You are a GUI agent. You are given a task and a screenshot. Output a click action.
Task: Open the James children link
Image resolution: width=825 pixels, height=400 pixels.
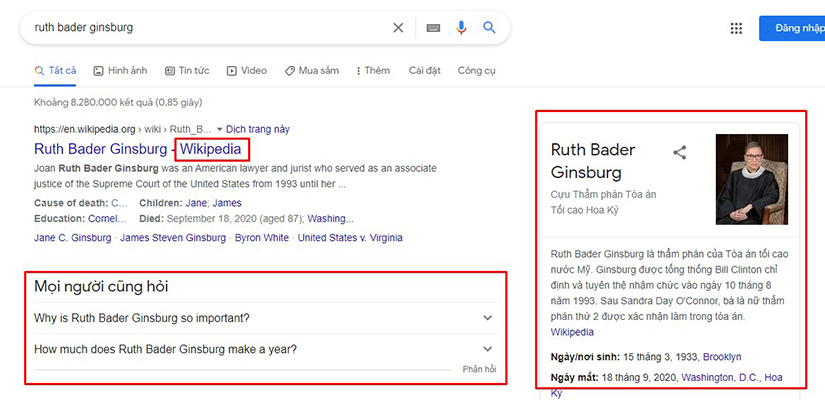(227, 203)
